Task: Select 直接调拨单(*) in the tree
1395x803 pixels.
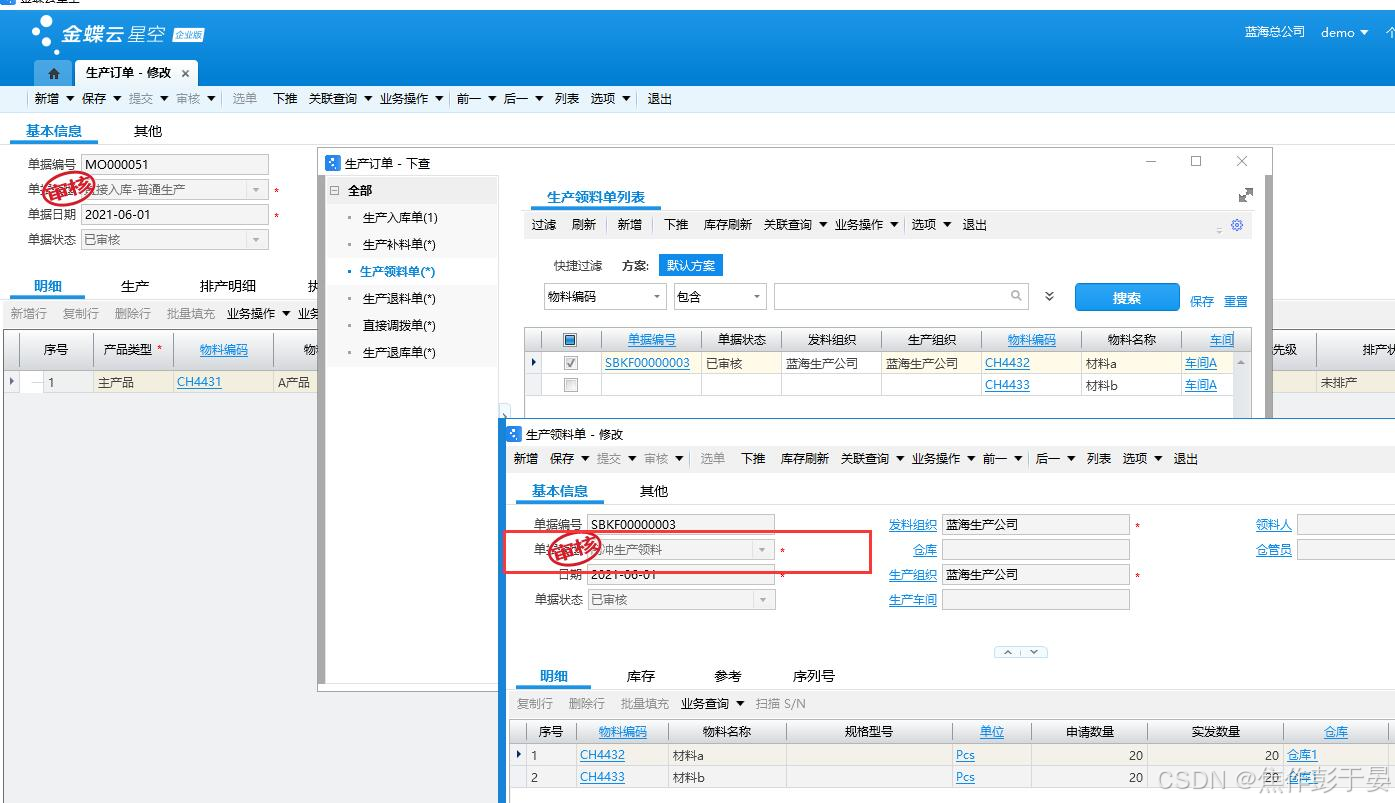Action: 399,325
